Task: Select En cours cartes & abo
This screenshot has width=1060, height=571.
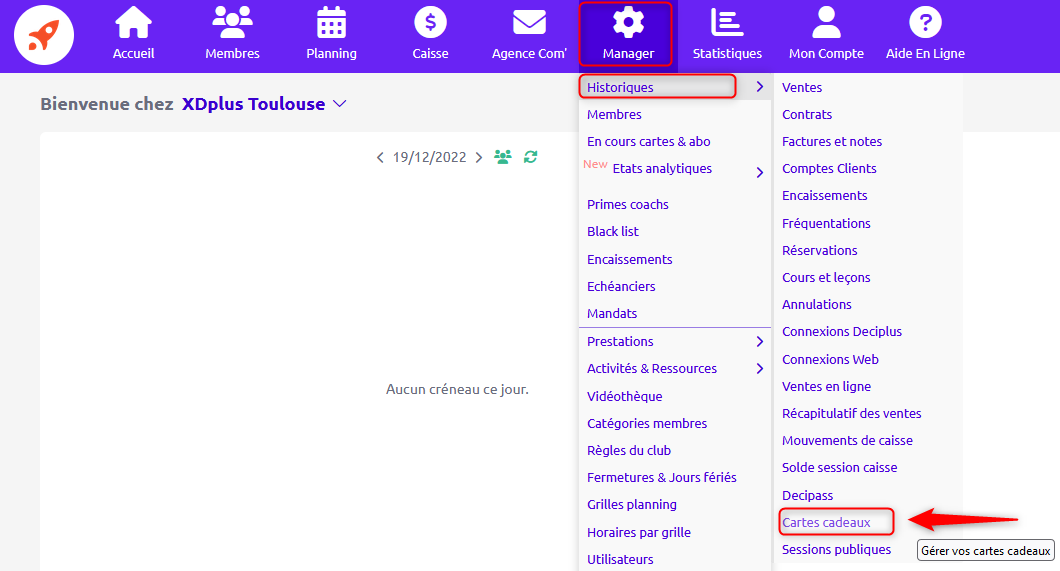Action: pos(648,141)
